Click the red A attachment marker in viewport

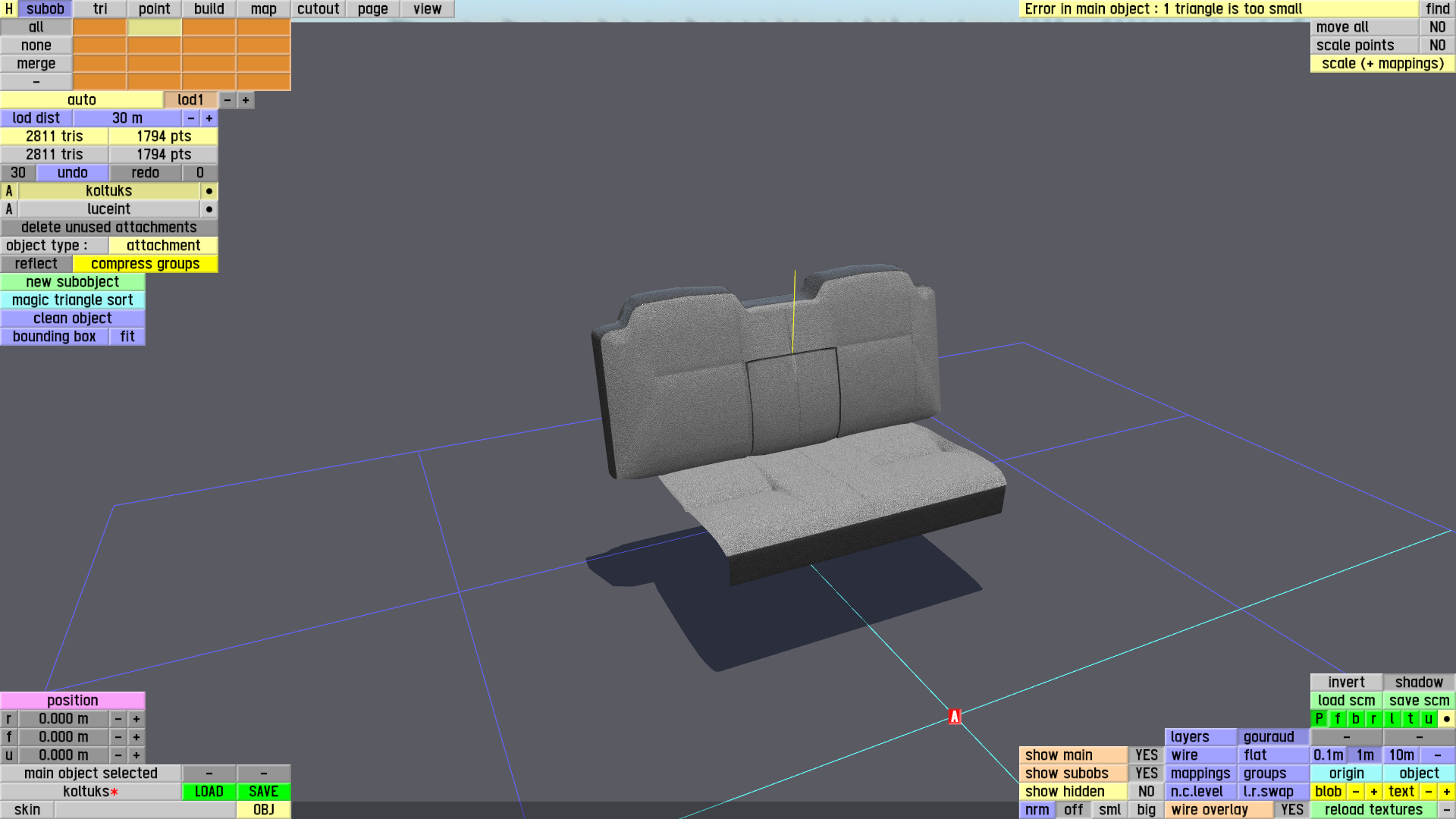[x=955, y=717]
